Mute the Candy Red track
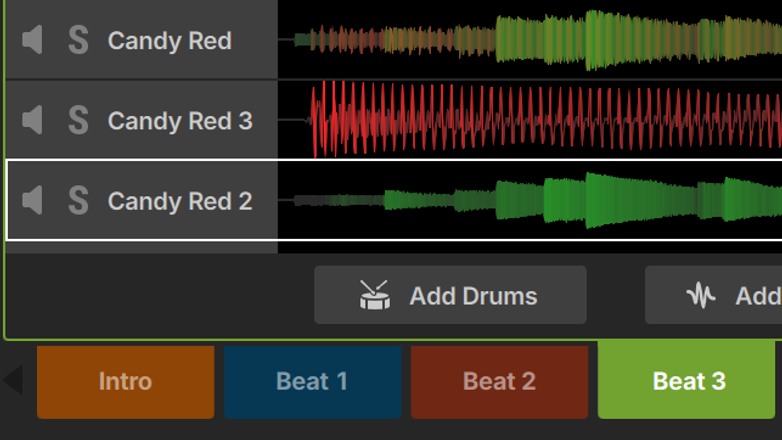Viewport: 782px width, 440px height. 32,40
